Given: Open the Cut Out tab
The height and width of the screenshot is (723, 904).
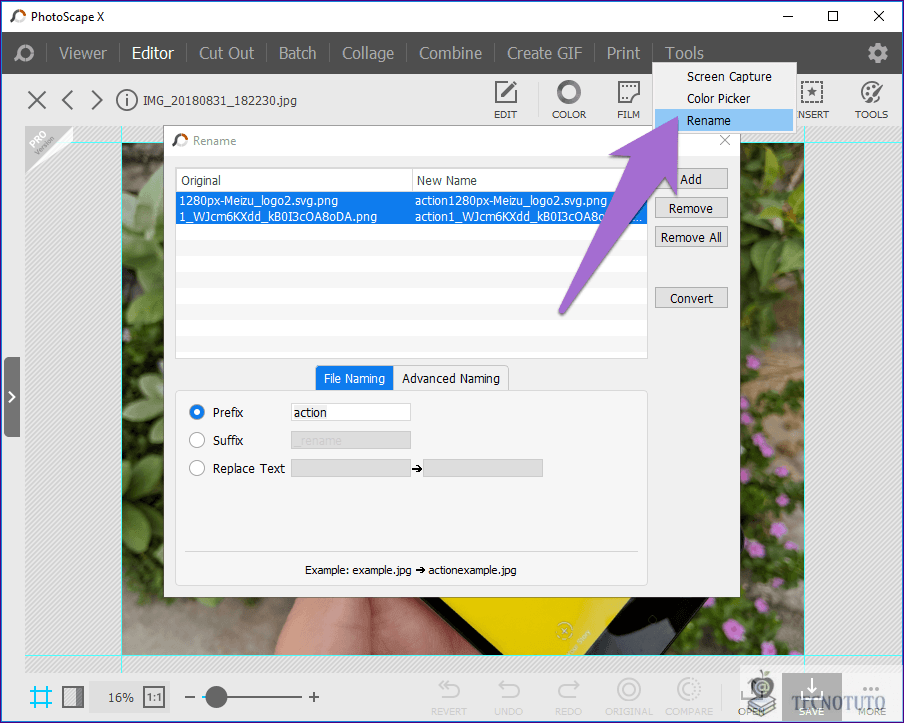Looking at the screenshot, I should click(x=226, y=53).
